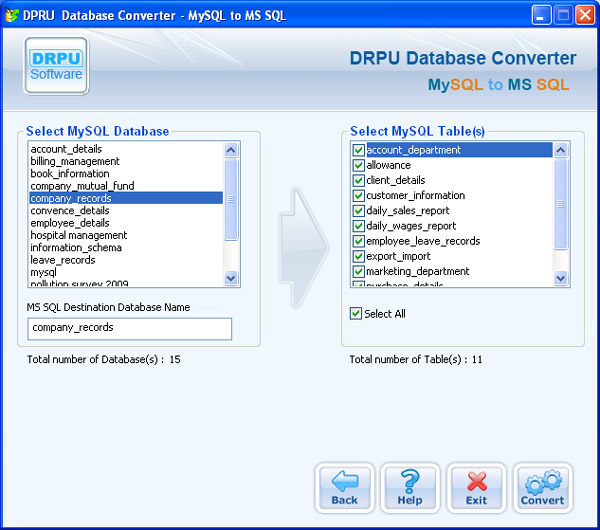
Task: Click table list scroll down arrow
Action: click(x=561, y=278)
